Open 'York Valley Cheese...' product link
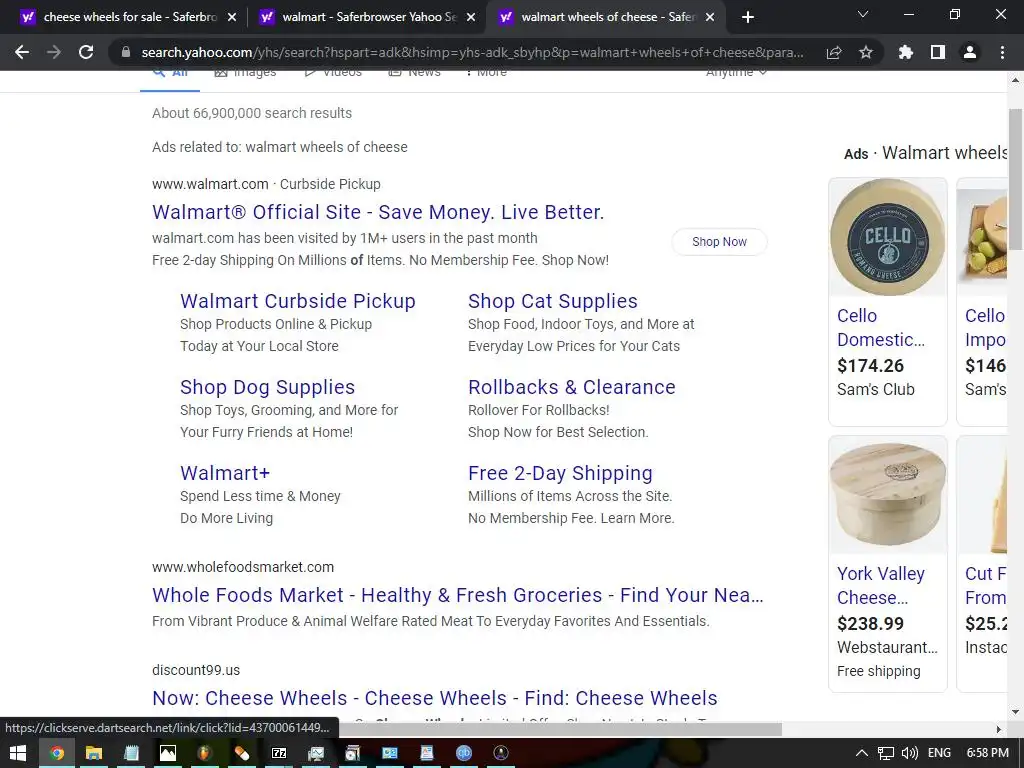 coord(881,586)
